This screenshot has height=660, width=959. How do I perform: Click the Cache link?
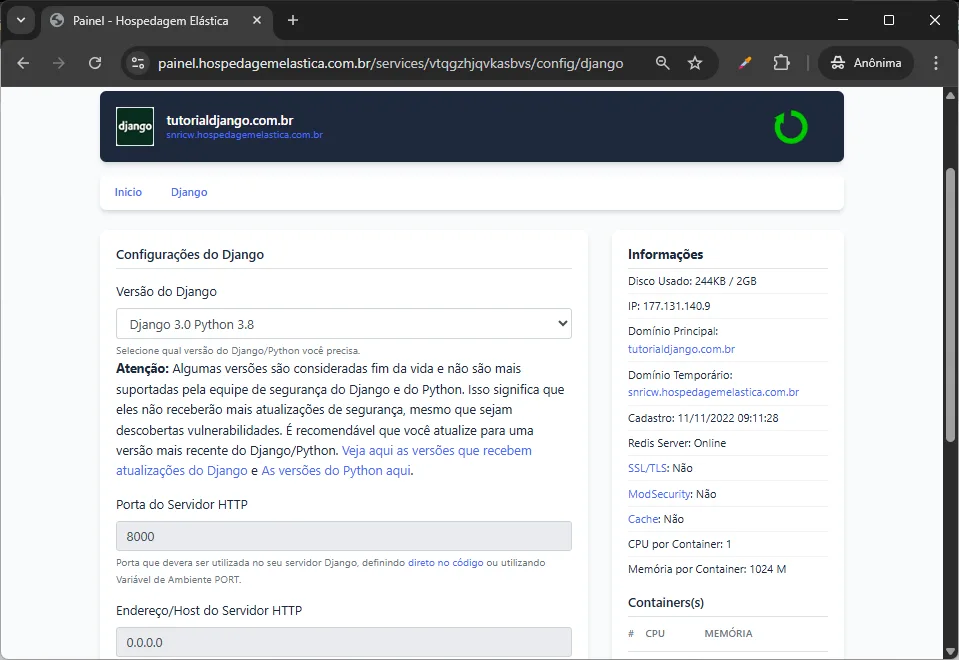[x=643, y=519]
